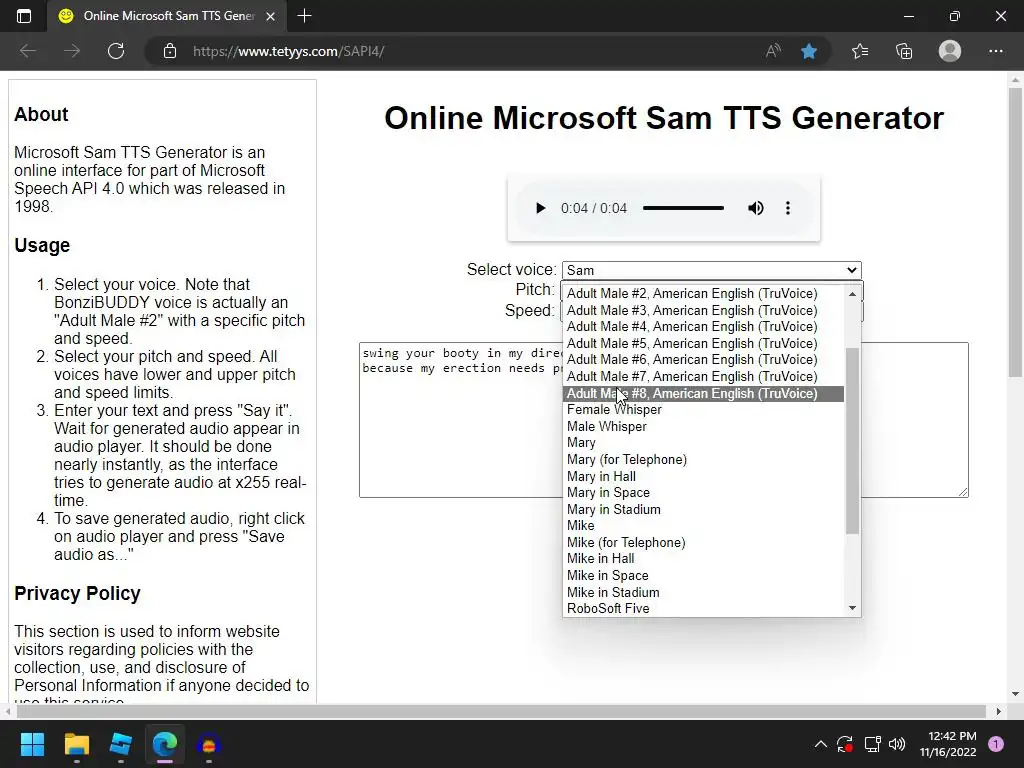This screenshot has width=1024, height=768.
Task: Open Read aloud in address bar
Action: [x=773, y=51]
